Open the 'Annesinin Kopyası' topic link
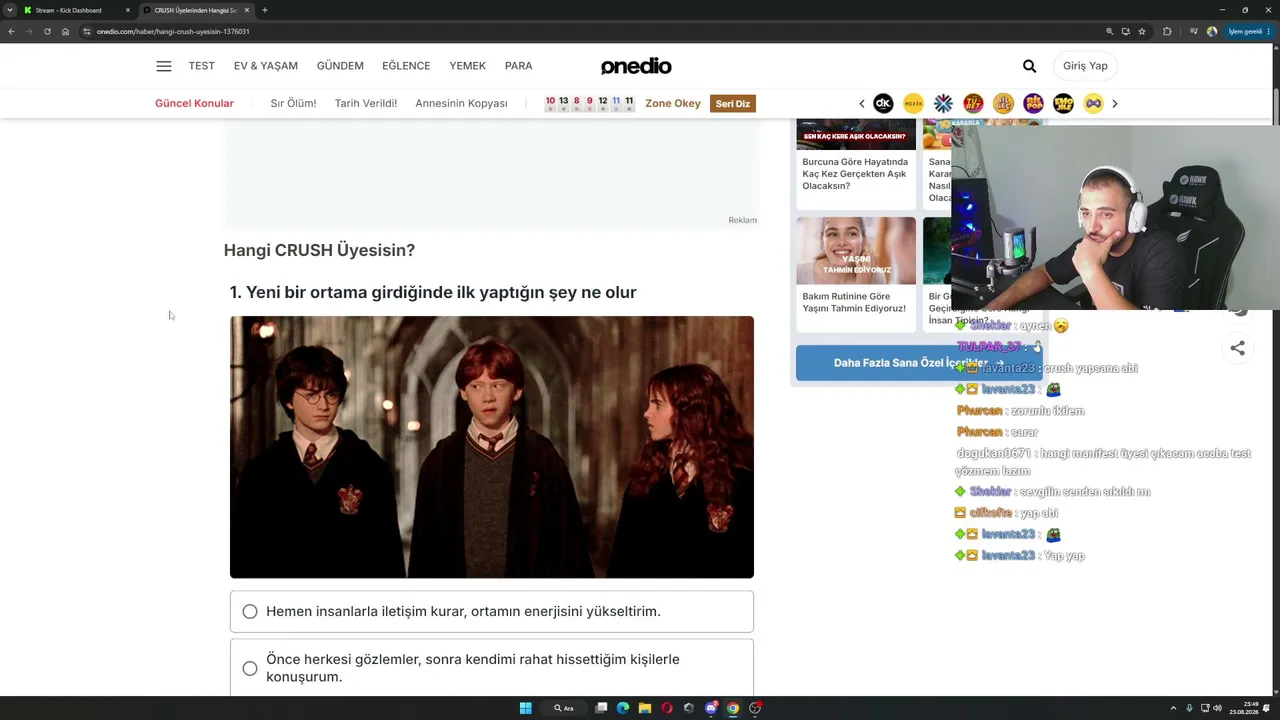This screenshot has height=720, width=1280. tap(461, 103)
